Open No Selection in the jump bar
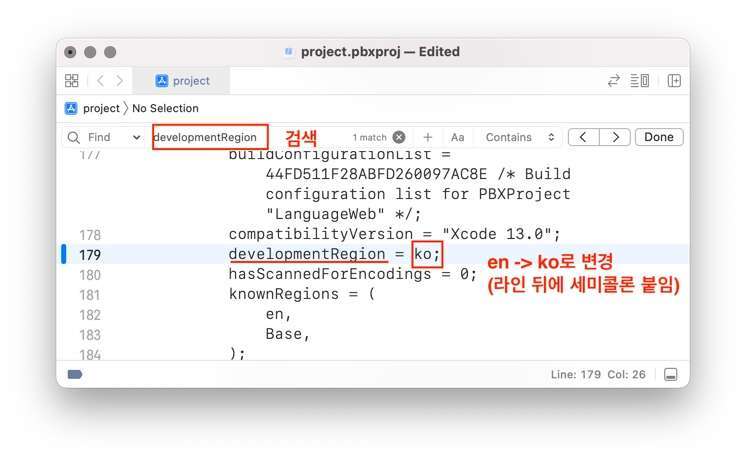746x462 pixels. [165, 108]
